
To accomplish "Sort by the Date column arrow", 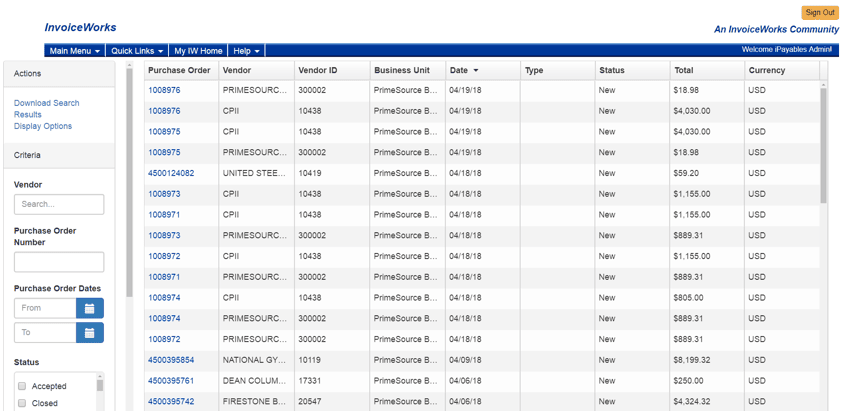I will click(x=476, y=71).
